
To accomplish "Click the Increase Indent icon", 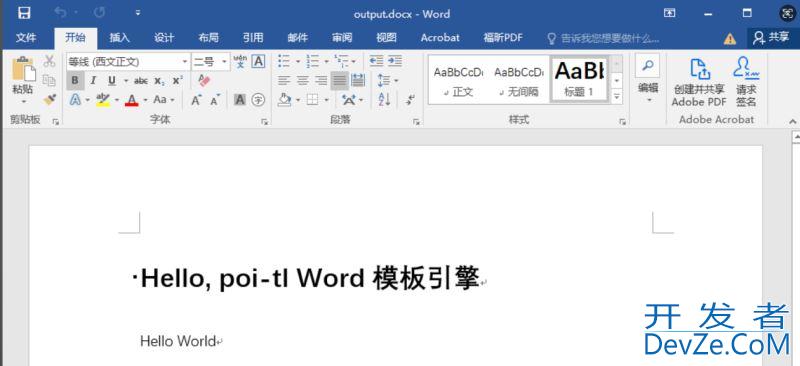I will click(x=395, y=62).
